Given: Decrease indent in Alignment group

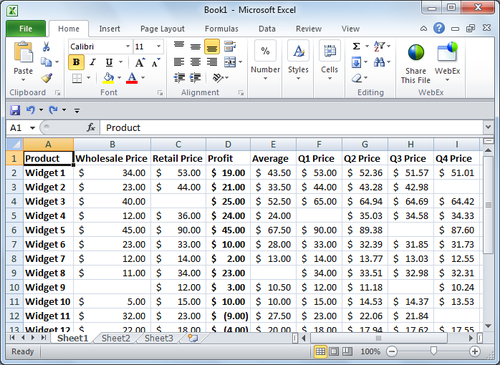Looking at the screenshot, I should pos(179,78).
